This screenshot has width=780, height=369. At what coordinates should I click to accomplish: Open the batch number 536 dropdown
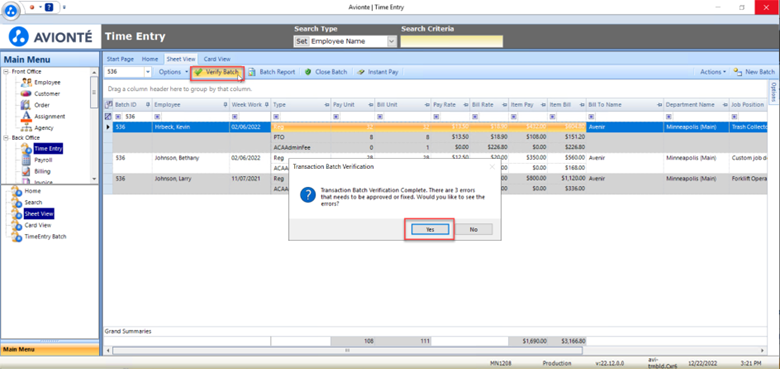pyautogui.click(x=148, y=72)
